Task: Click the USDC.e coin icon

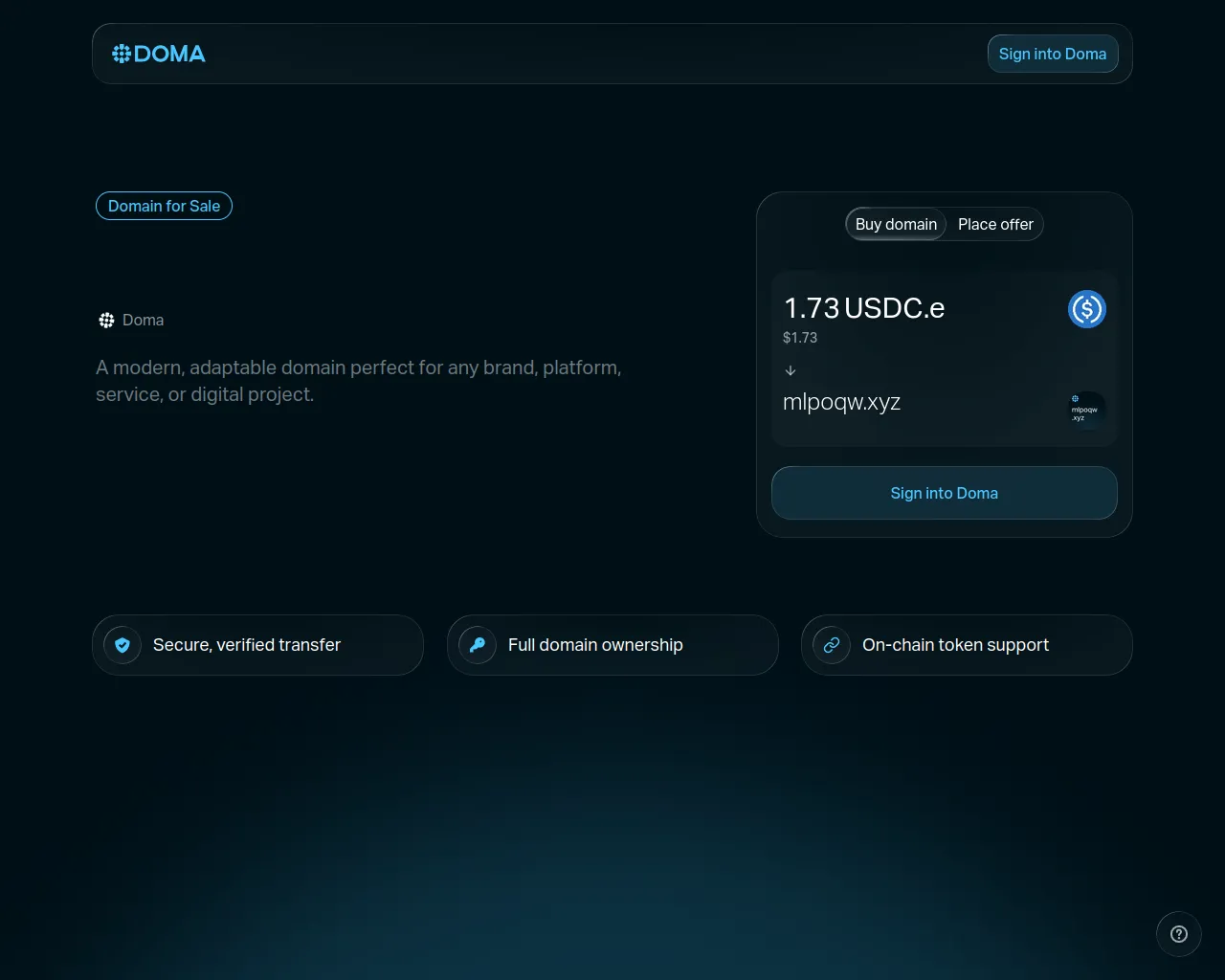Action: (1087, 309)
